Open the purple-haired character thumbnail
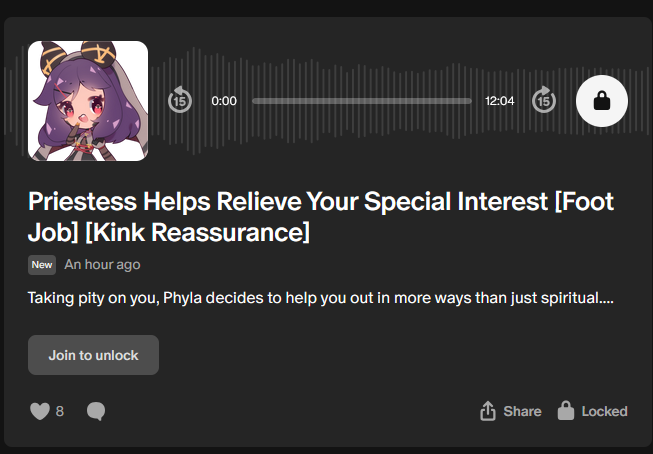653x454 pixels. point(88,101)
